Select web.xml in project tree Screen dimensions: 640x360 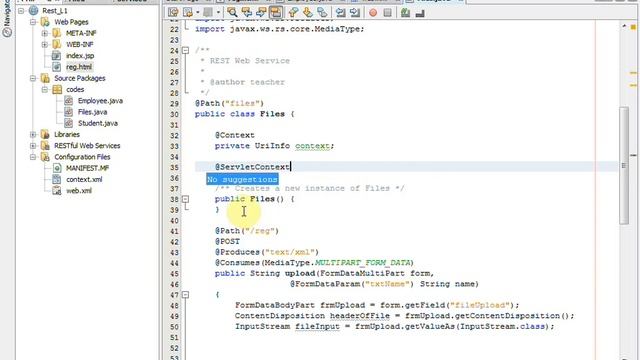click(x=79, y=191)
